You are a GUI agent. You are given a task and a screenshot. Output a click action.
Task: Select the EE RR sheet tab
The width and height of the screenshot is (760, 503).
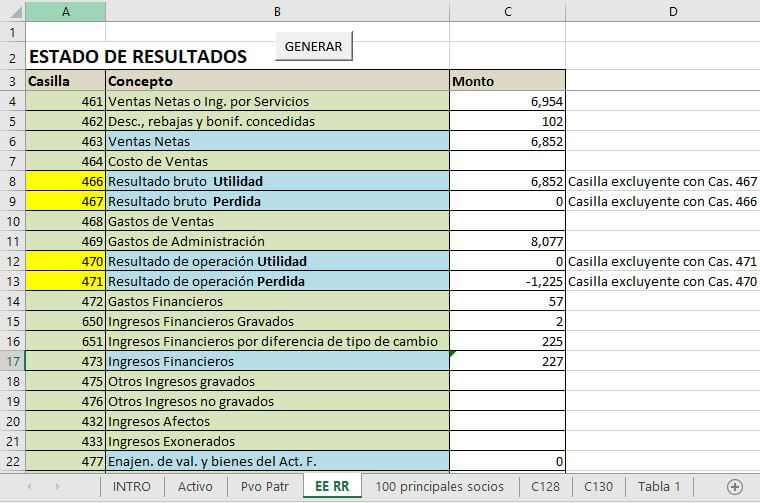332,487
